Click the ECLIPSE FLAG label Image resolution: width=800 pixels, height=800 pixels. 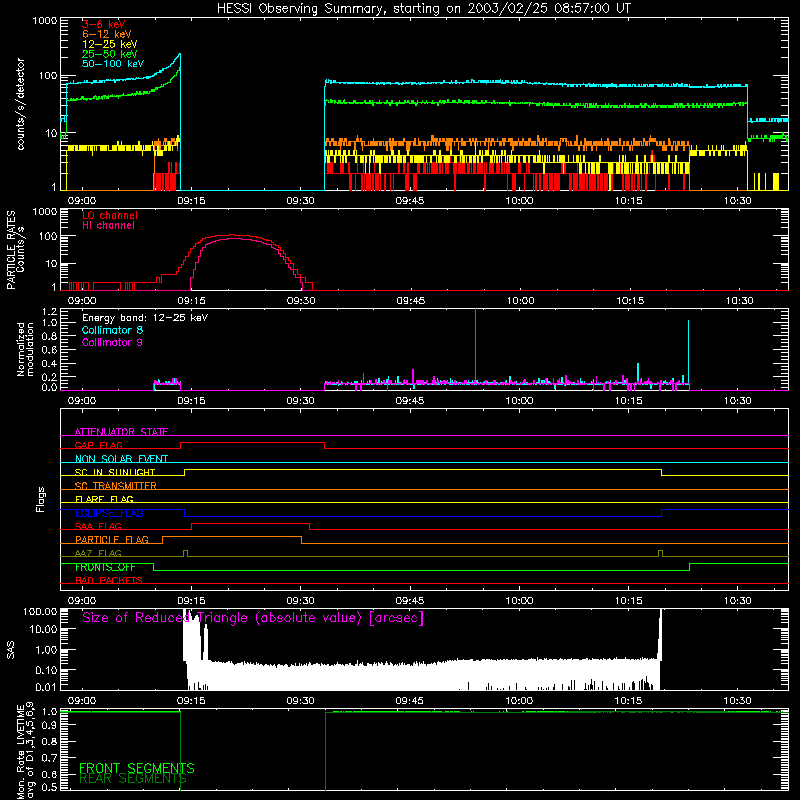(109, 513)
